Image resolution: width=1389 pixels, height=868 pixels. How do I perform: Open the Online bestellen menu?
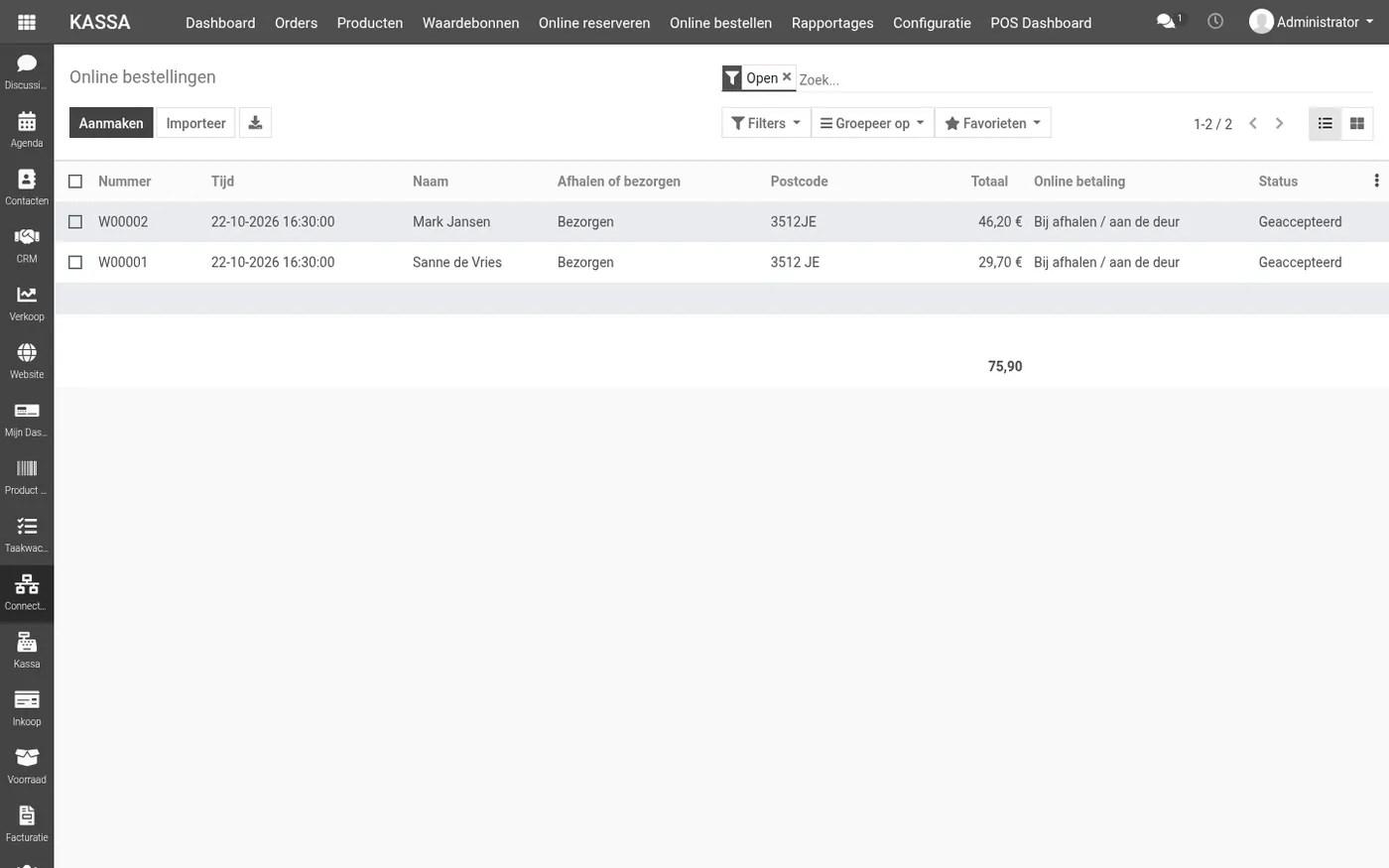(x=720, y=22)
